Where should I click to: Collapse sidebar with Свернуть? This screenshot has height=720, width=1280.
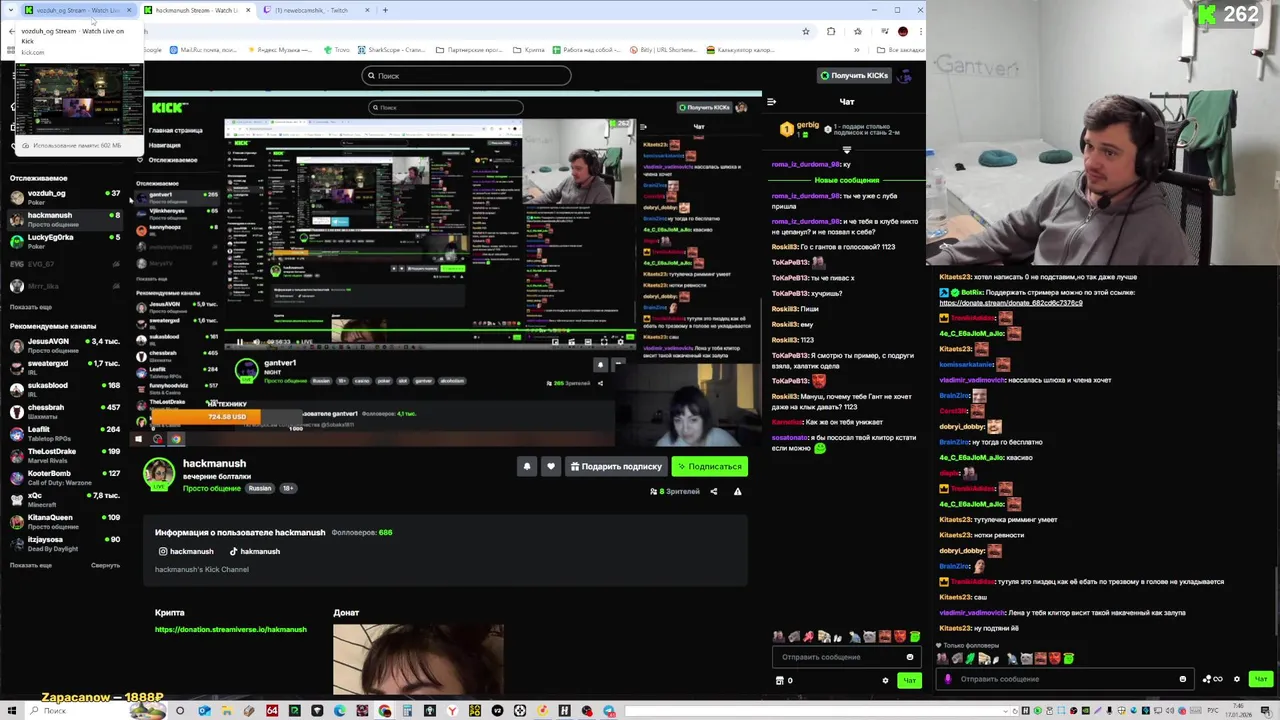point(105,565)
